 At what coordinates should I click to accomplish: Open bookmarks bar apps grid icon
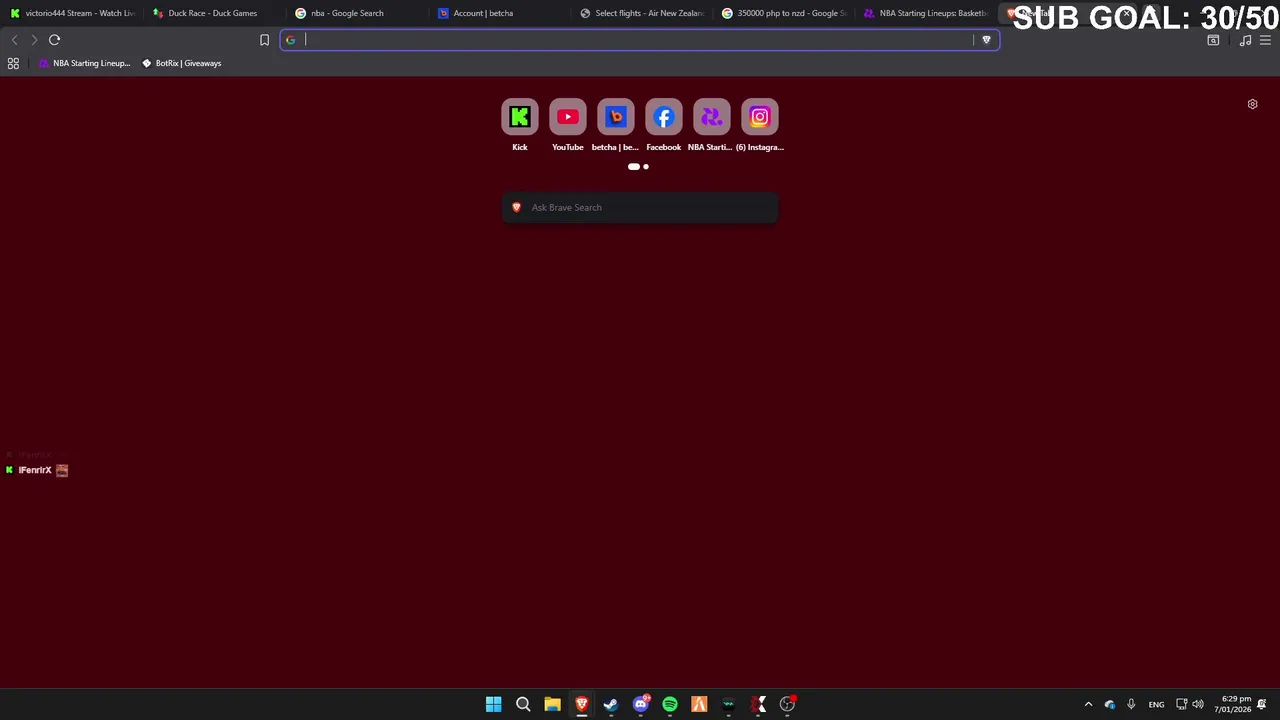click(13, 63)
